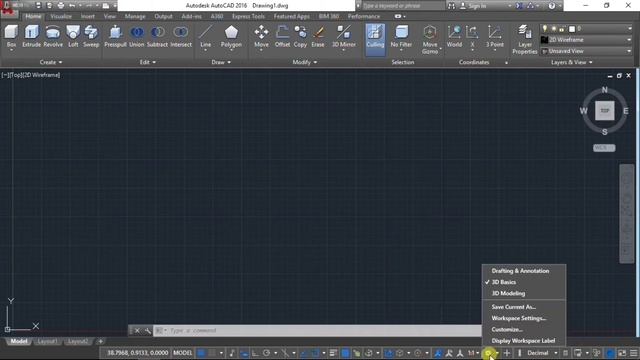The height and width of the screenshot is (360, 640).
Task: Activate the Move tool
Action: pyautogui.click(x=261, y=37)
